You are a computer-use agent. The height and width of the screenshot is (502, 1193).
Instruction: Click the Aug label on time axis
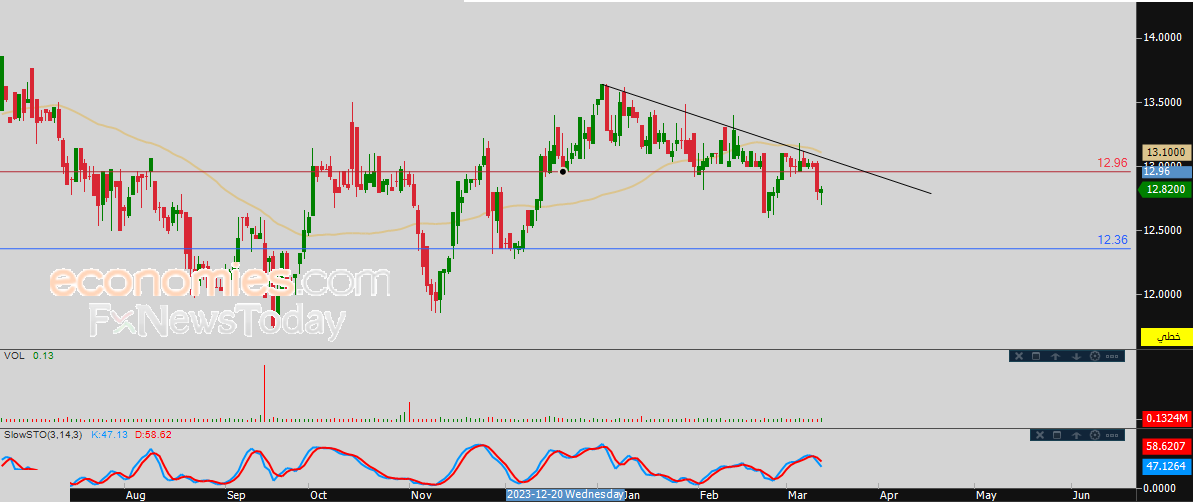[x=135, y=494]
